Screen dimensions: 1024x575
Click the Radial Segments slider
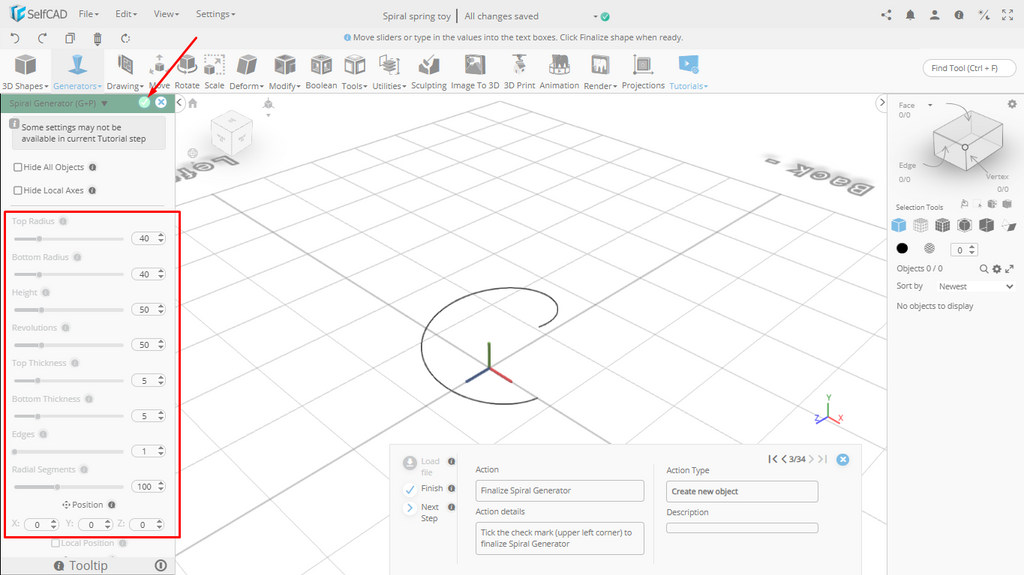tap(69, 487)
